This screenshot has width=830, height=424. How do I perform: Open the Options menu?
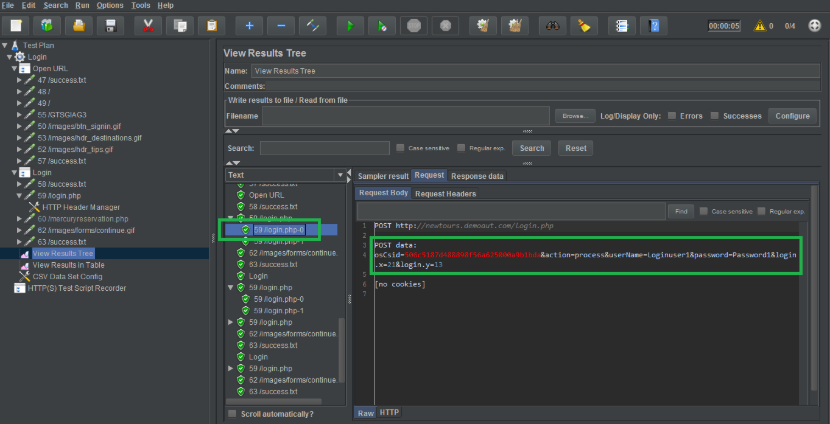coord(110,5)
